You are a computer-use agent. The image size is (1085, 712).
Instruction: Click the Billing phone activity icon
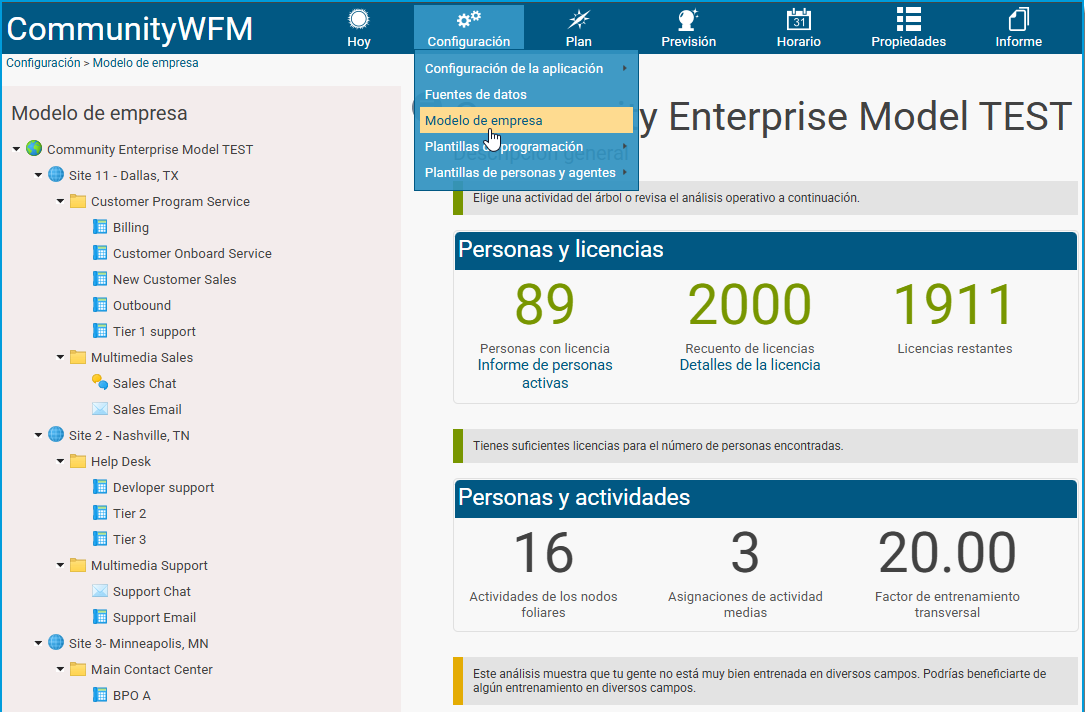(100, 227)
